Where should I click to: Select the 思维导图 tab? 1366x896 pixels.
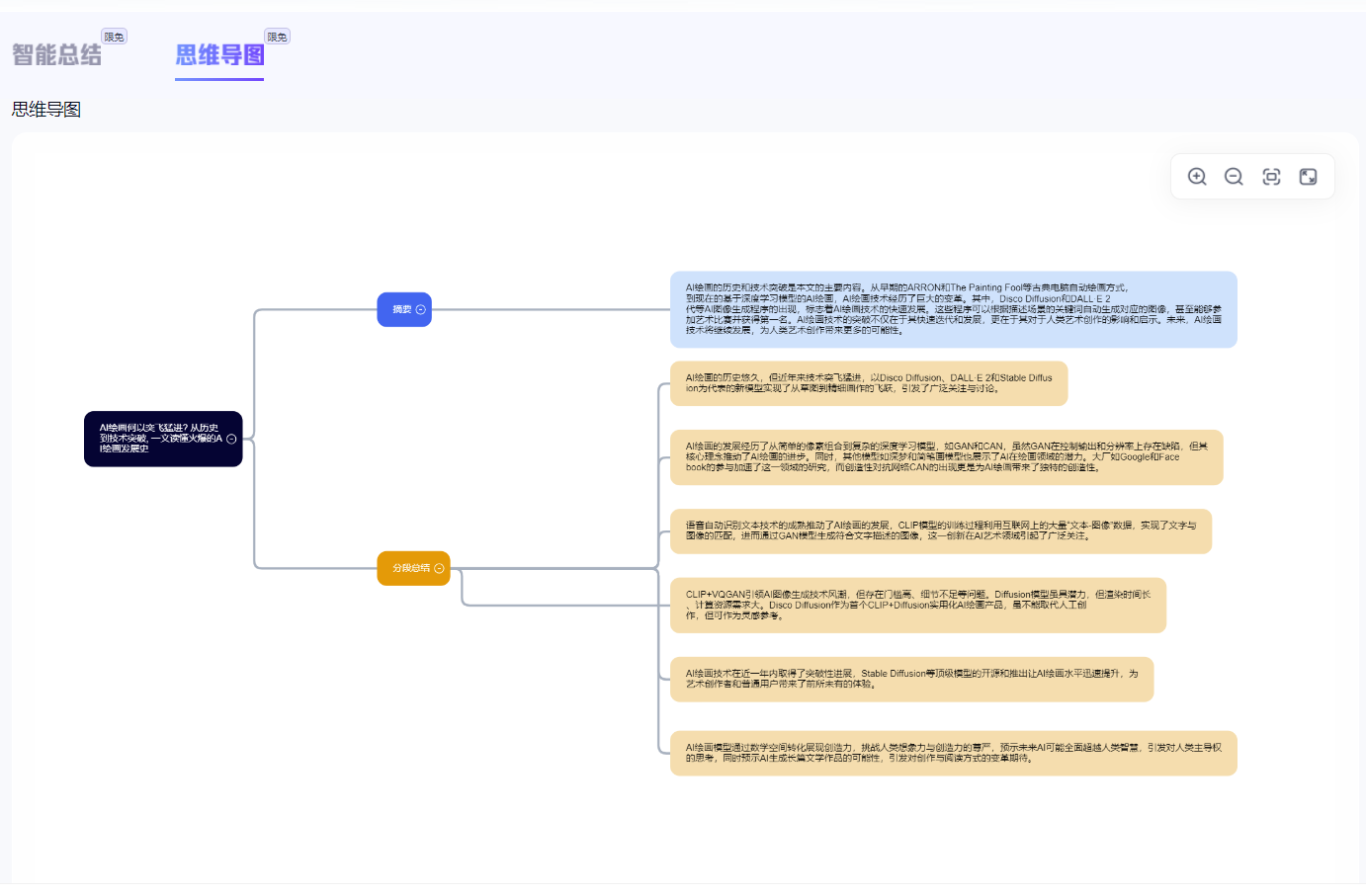pos(219,55)
